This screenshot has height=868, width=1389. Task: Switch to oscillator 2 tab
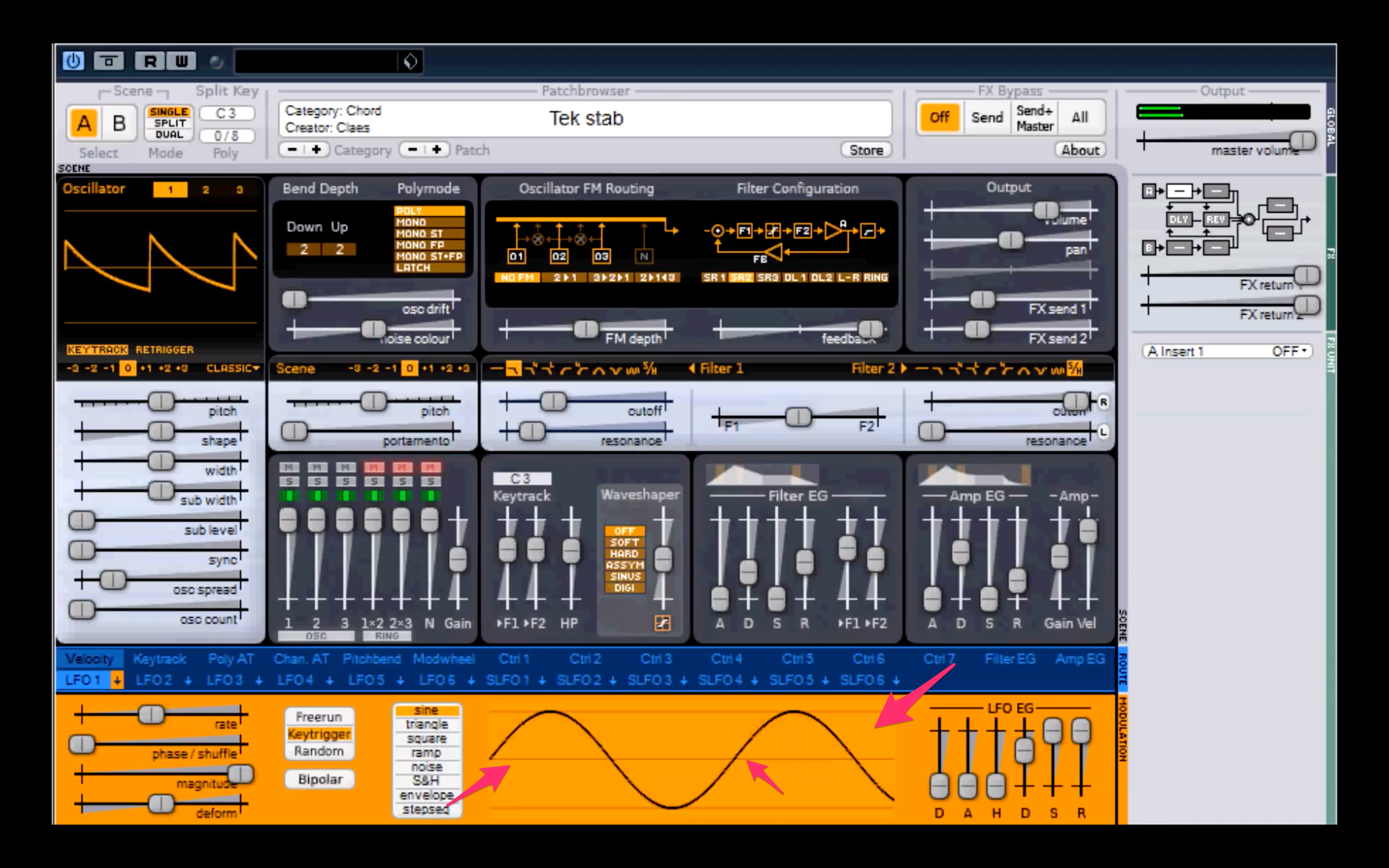(x=205, y=190)
